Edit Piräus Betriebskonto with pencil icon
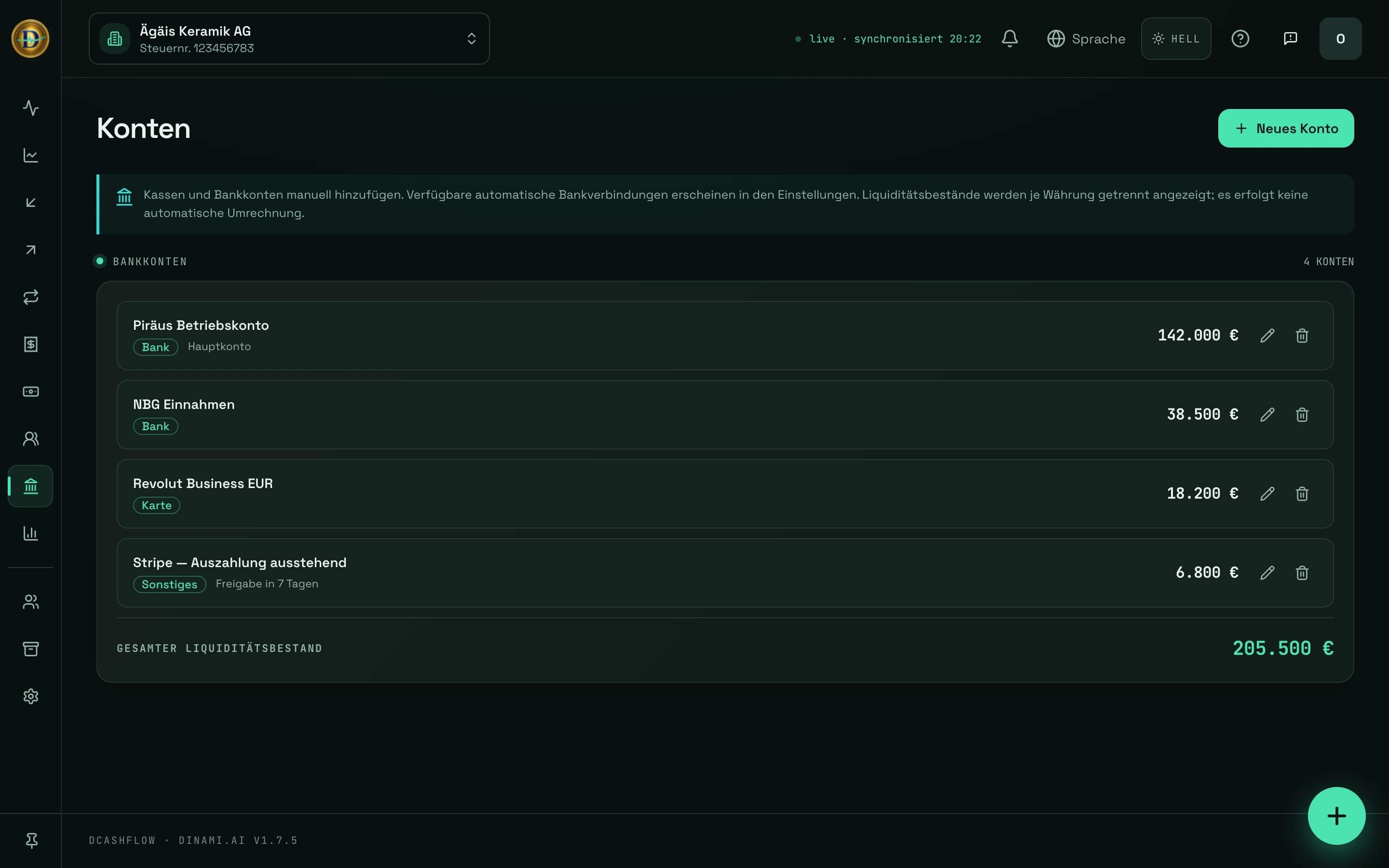This screenshot has width=1389, height=868. click(x=1267, y=335)
